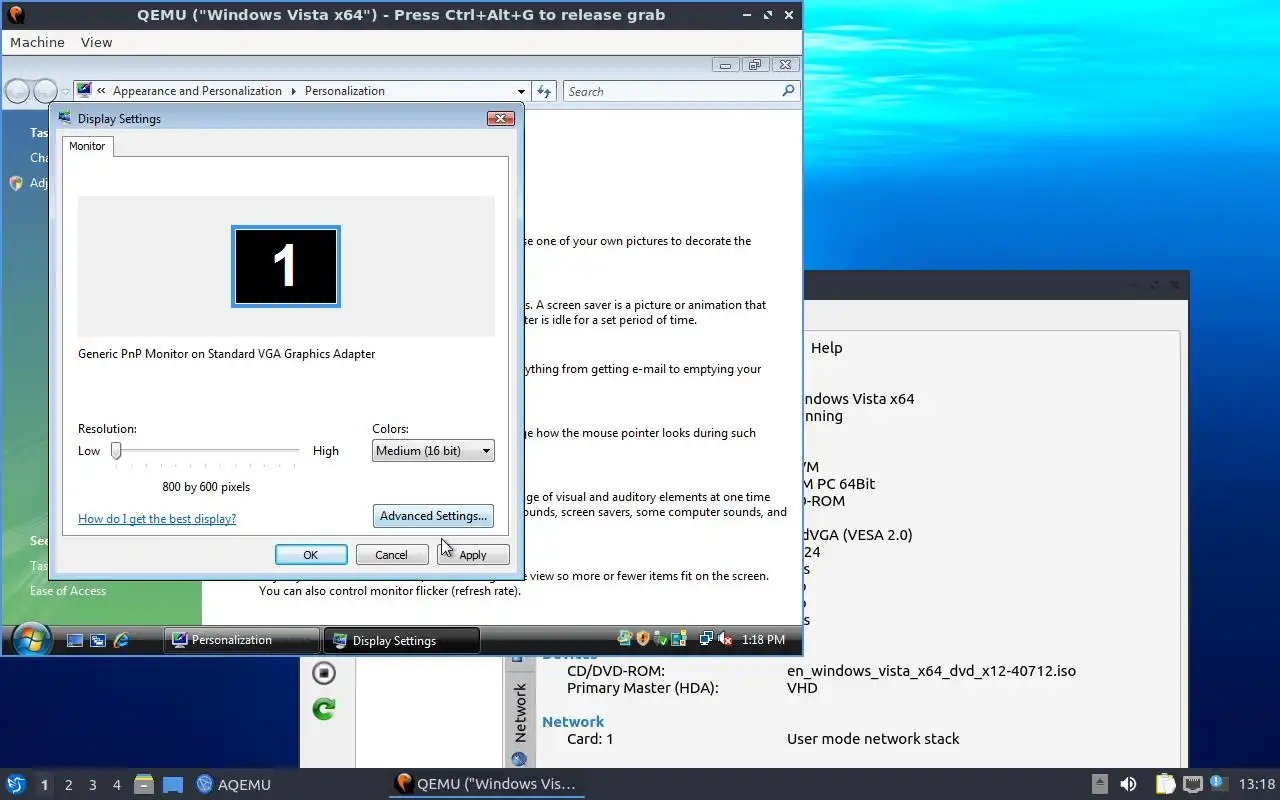Click Ease of Access in left pane
The width and height of the screenshot is (1280, 800).
pos(68,591)
